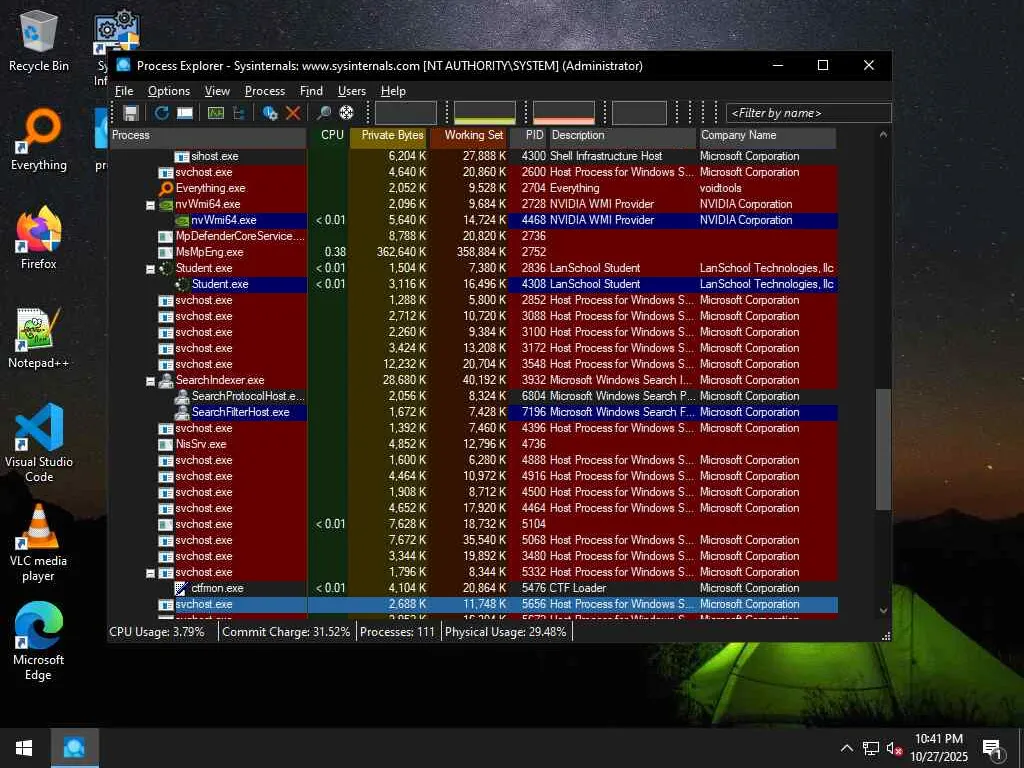Open the Windows Start menu
The image size is (1024, 768).
pyautogui.click(x=24, y=748)
